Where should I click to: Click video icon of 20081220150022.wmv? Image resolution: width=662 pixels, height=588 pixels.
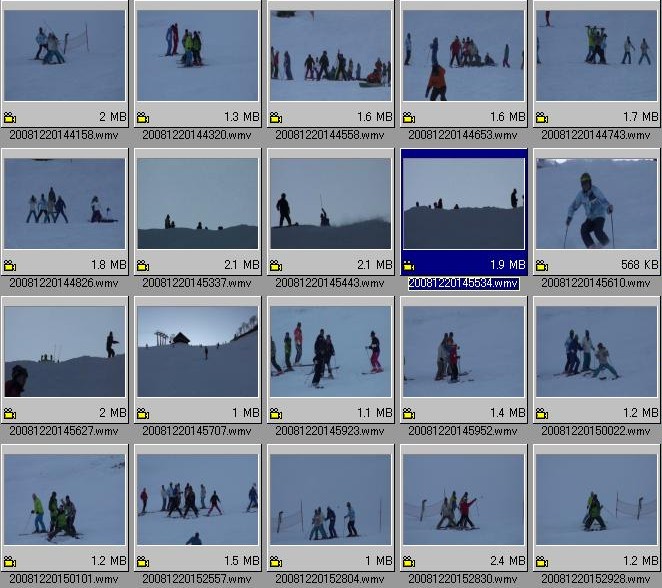click(542, 414)
